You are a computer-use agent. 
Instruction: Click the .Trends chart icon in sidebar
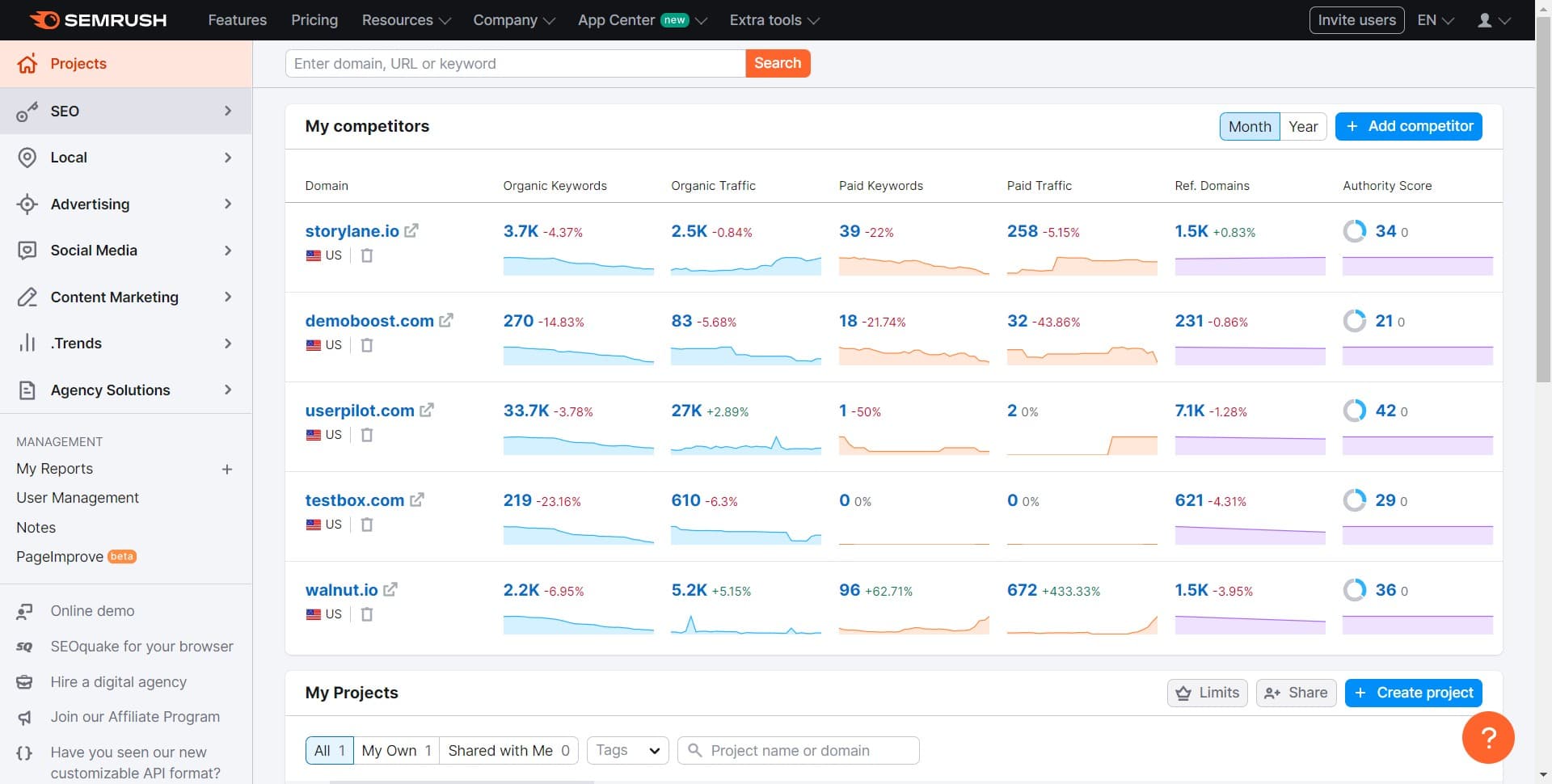click(x=27, y=344)
